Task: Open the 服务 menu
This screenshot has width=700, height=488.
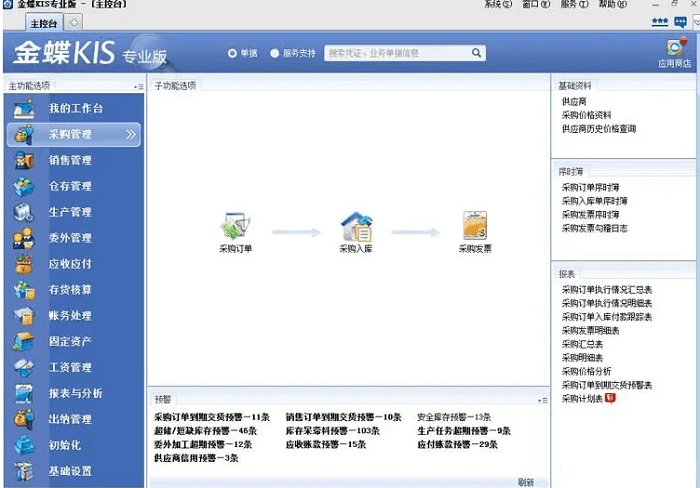Action: point(574,4)
